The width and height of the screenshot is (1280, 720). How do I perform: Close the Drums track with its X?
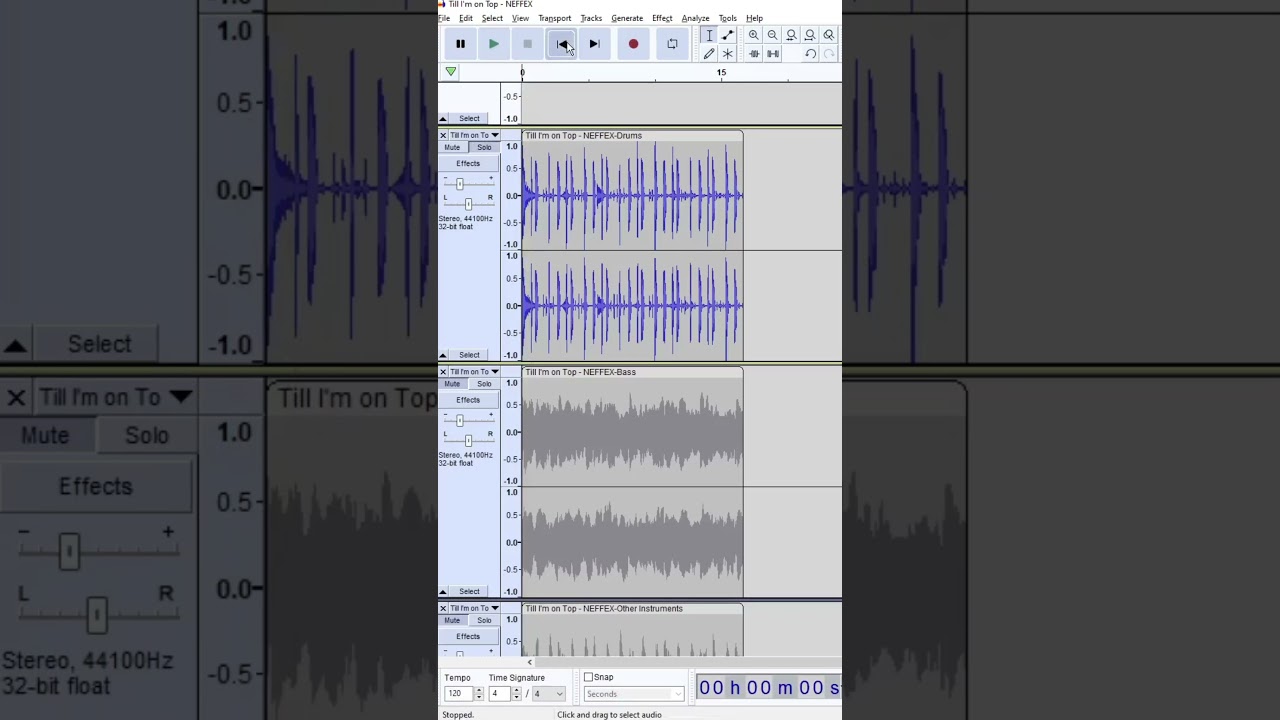point(443,135)
